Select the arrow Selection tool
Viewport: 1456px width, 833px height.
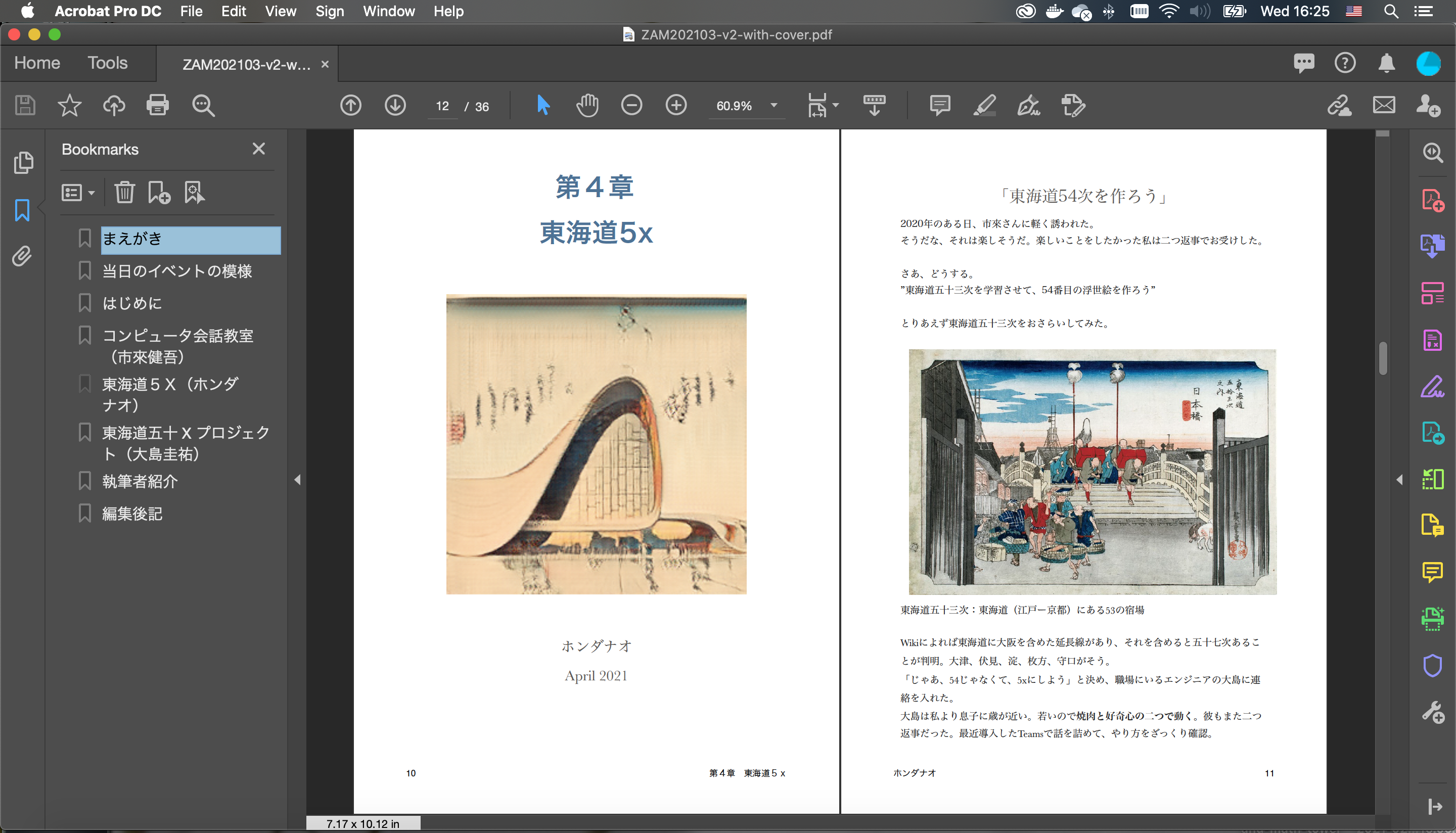pyautogui.click(x=543, y=106)
